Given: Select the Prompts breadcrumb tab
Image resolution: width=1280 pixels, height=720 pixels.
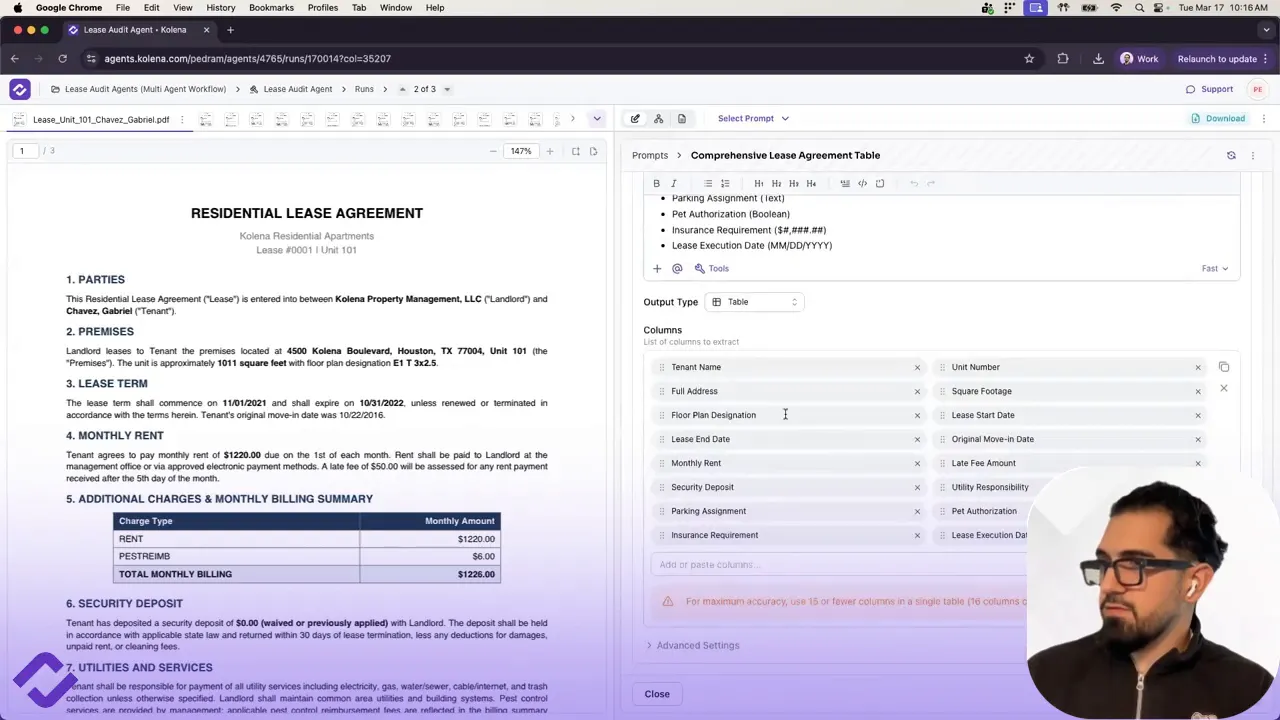Looking at the screenshot, I should 649,155.
